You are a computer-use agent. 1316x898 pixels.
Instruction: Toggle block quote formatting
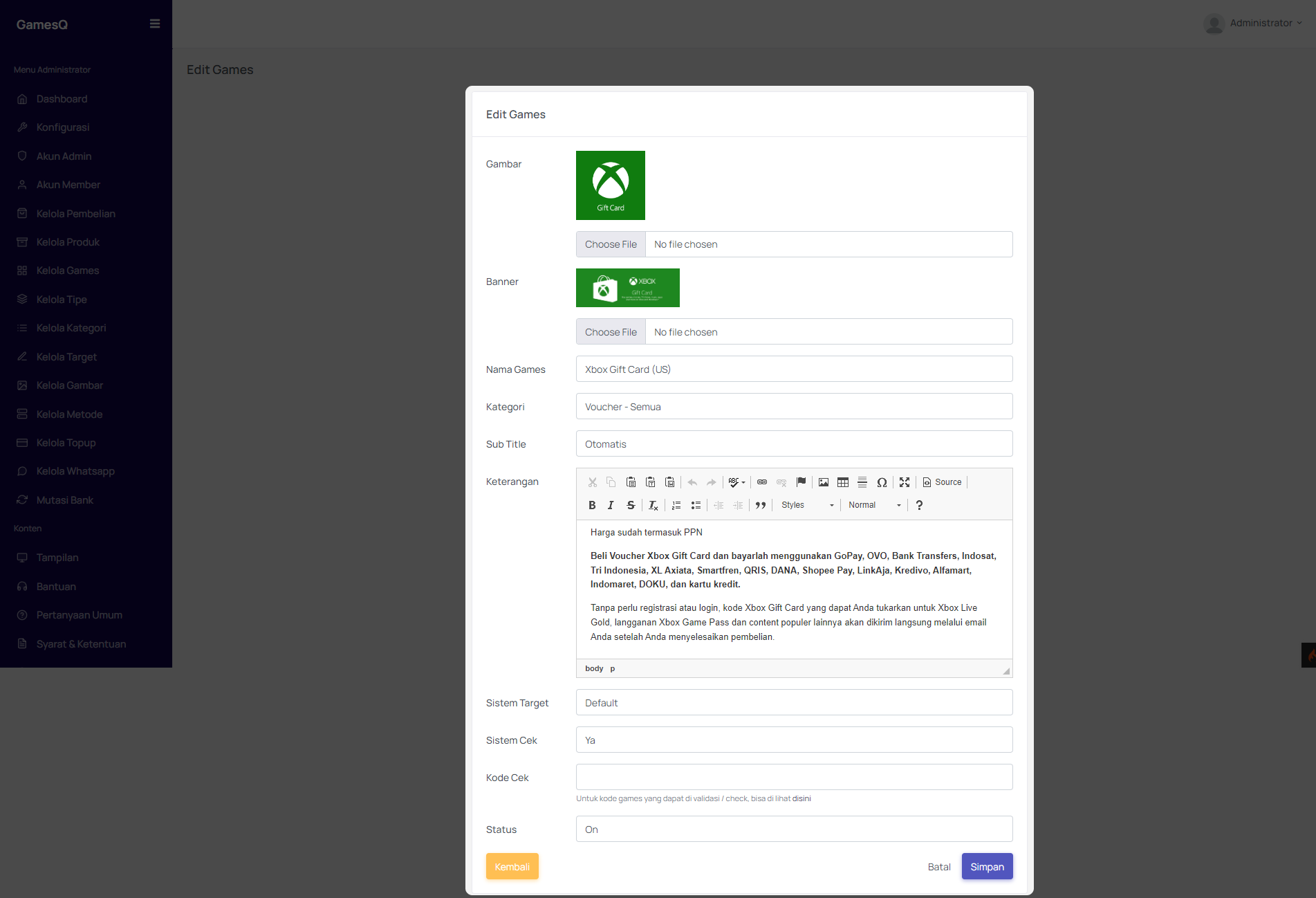[761, 505]
